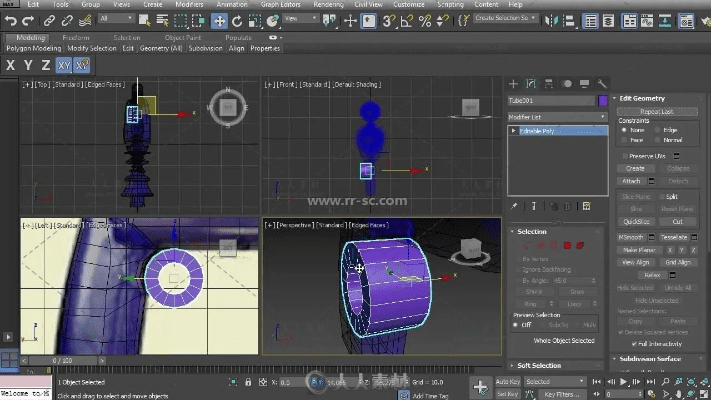This screenshot has width=711, height=400.
Task: Select the Rotate tool in toolbar
Action: [238, 21]
